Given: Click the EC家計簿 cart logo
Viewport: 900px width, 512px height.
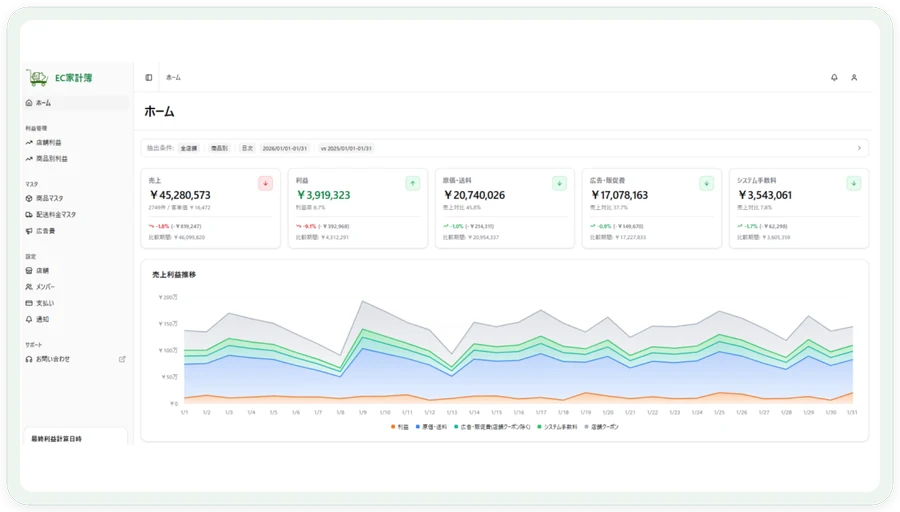Looking at the screenshot, I should 37,77.
